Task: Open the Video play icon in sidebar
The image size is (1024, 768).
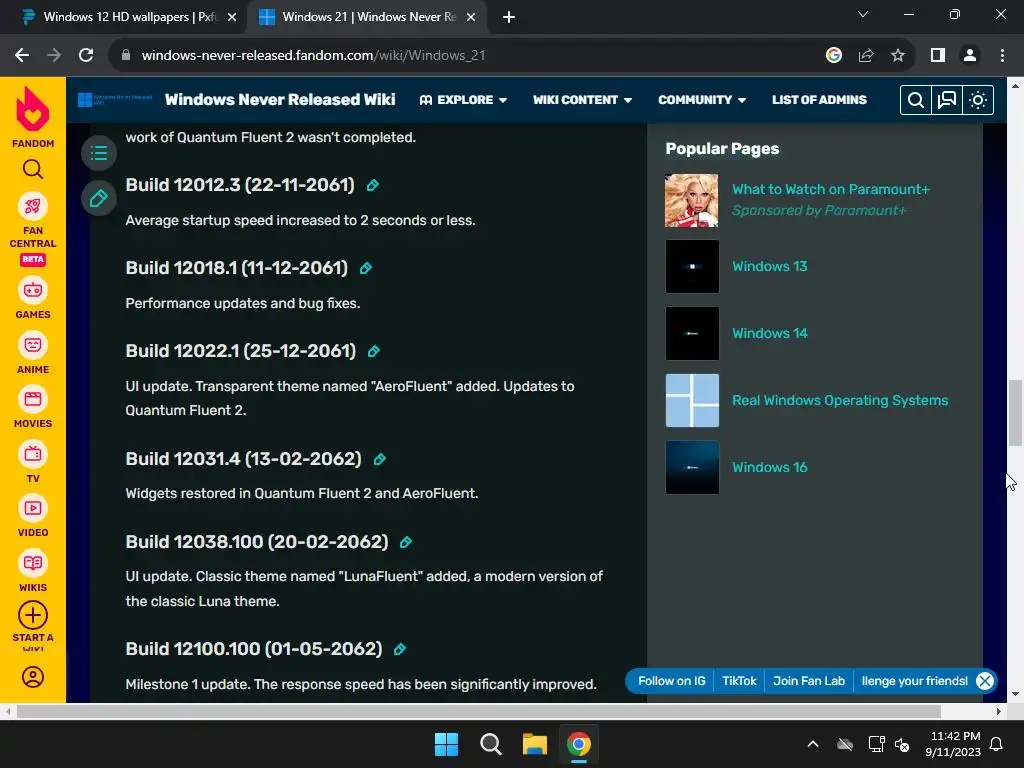Action: 33,508
